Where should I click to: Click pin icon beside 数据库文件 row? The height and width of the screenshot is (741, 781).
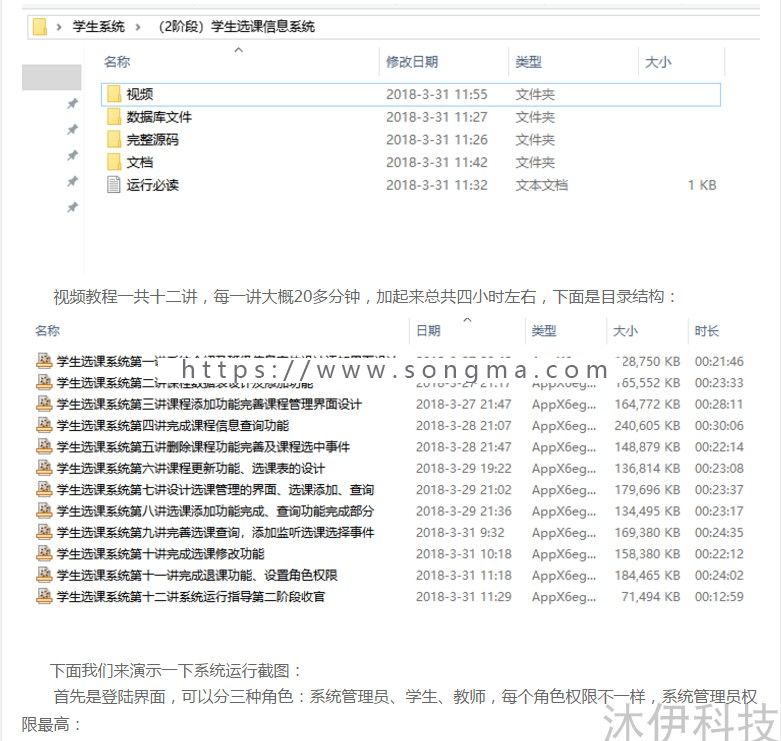click(73, 129)
